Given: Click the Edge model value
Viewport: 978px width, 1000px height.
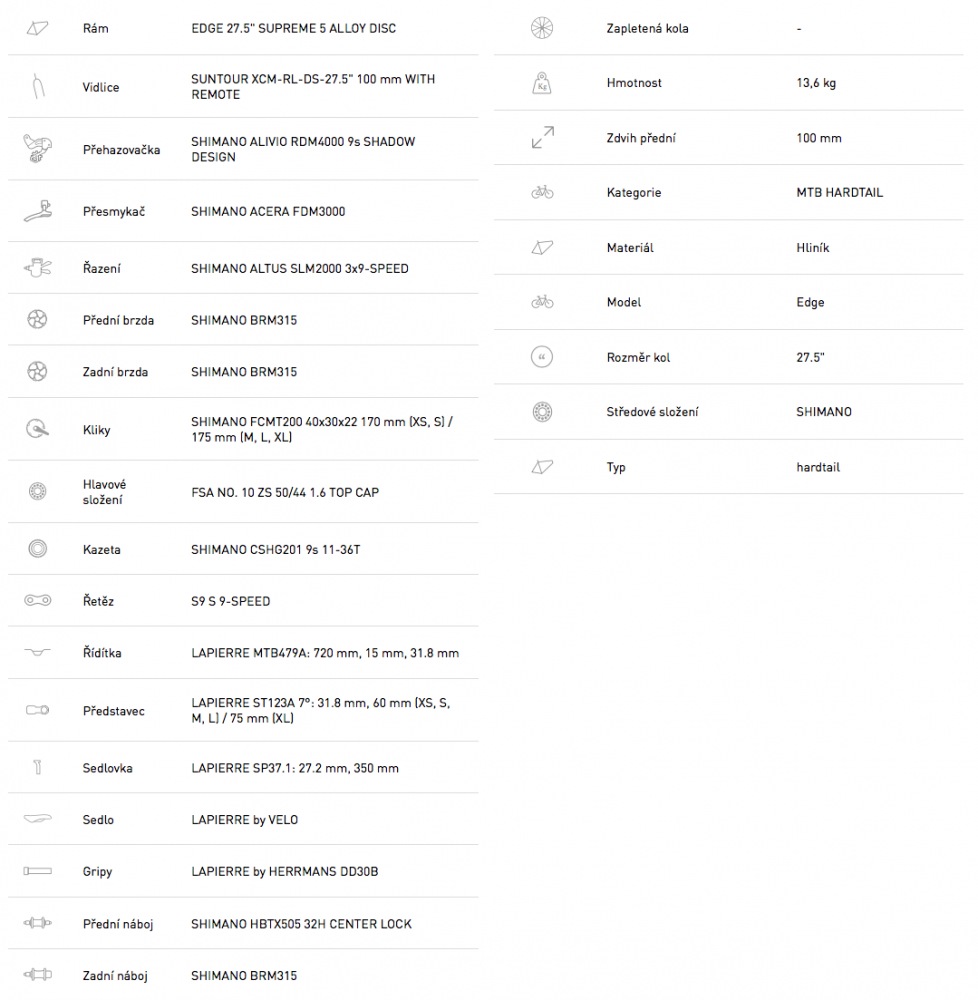Looking at the screenshot, I should (x=810, y=302).
